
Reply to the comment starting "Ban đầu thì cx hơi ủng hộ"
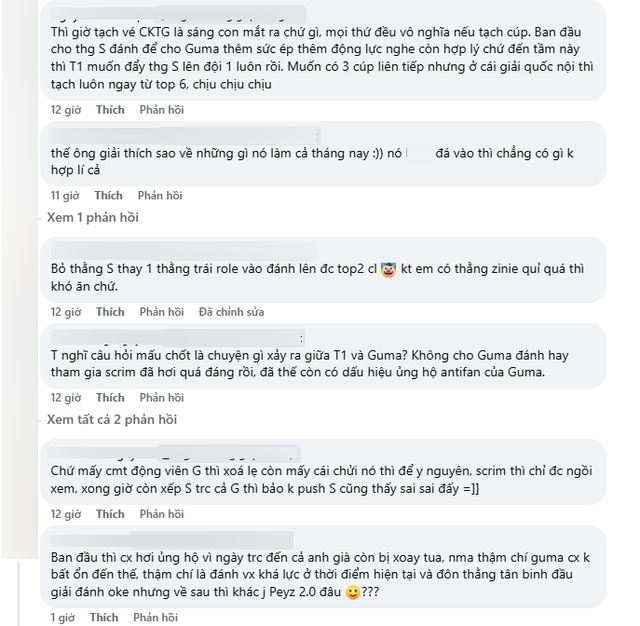(x=155, y=617)
